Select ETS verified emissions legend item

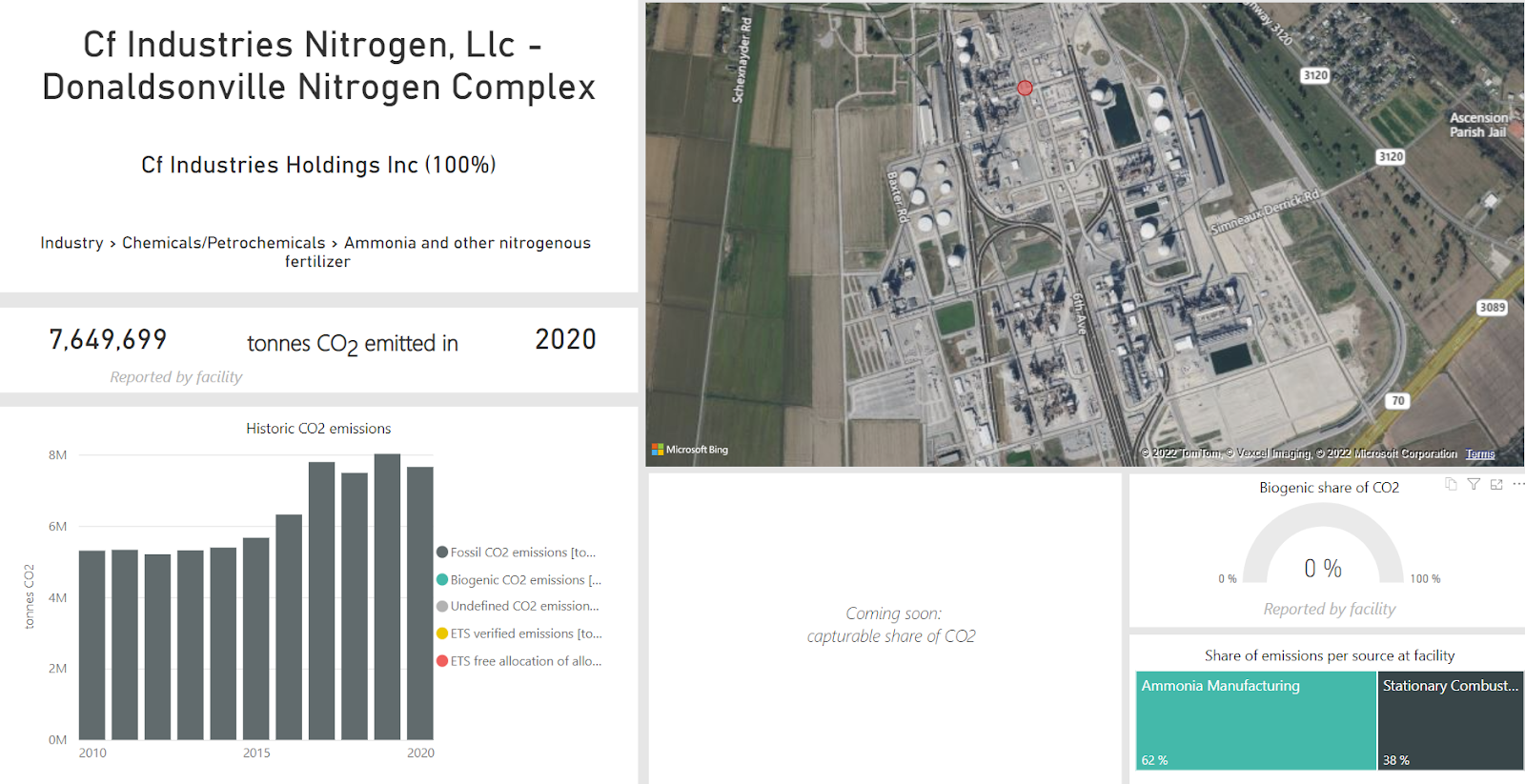[x=519, y=633]
